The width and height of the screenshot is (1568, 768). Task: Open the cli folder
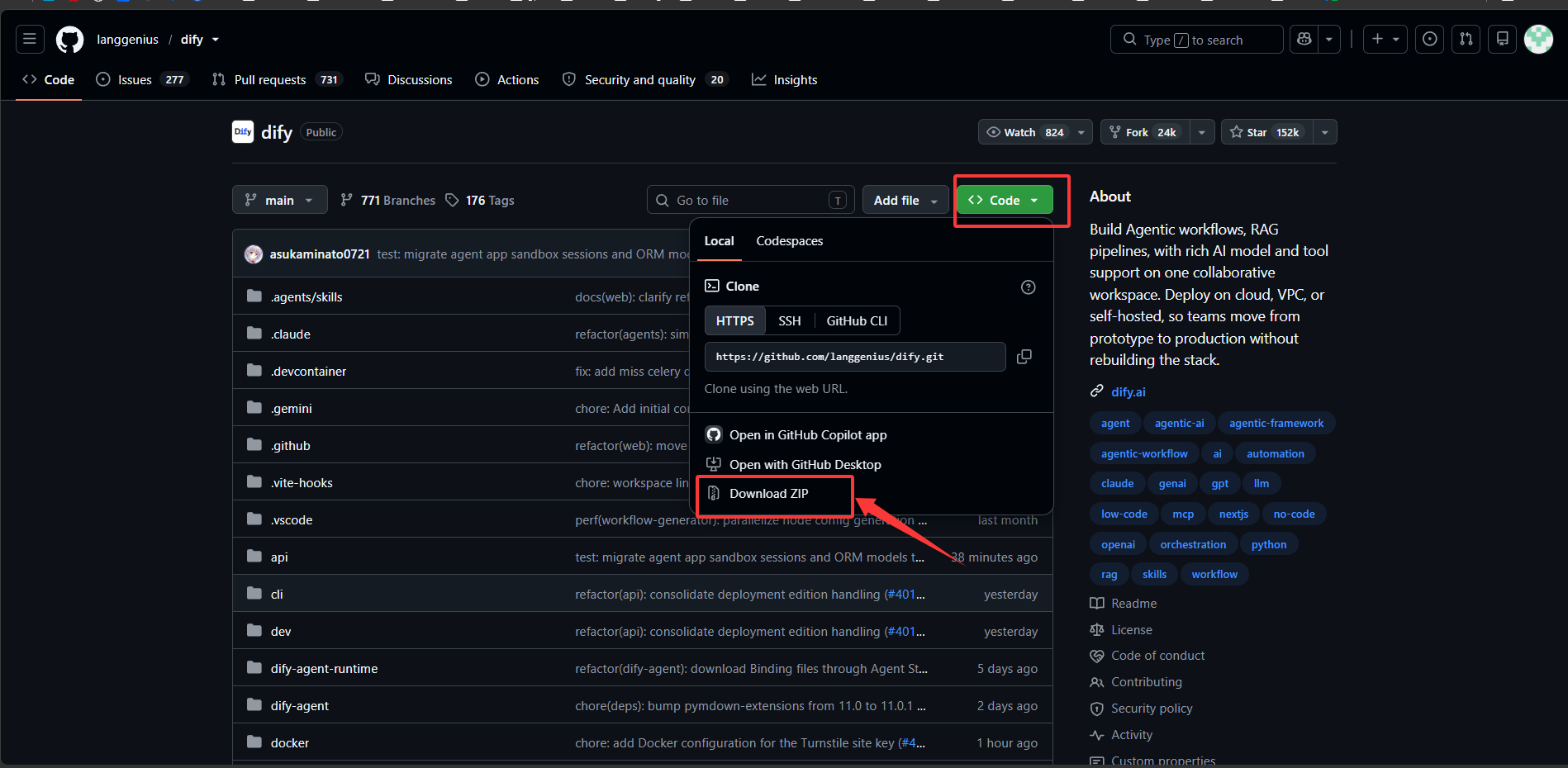pyautogui.click(x=277, y=595)
